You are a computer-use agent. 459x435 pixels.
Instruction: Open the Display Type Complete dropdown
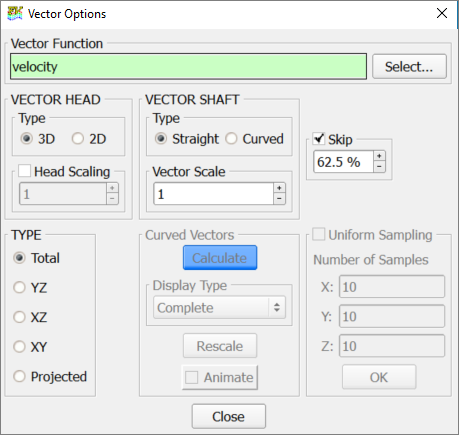219,307
